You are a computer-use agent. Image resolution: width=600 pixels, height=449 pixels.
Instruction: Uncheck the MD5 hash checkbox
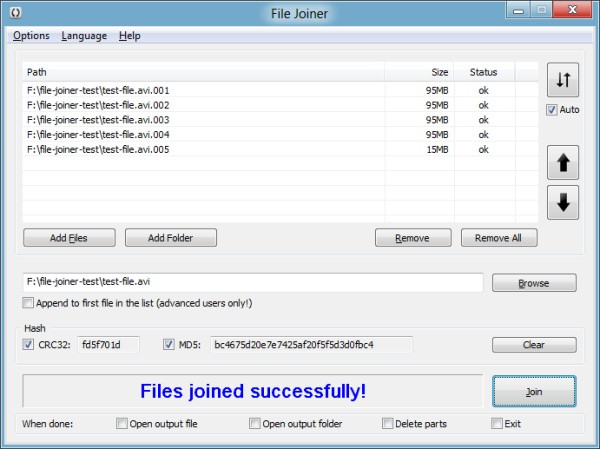168,345
